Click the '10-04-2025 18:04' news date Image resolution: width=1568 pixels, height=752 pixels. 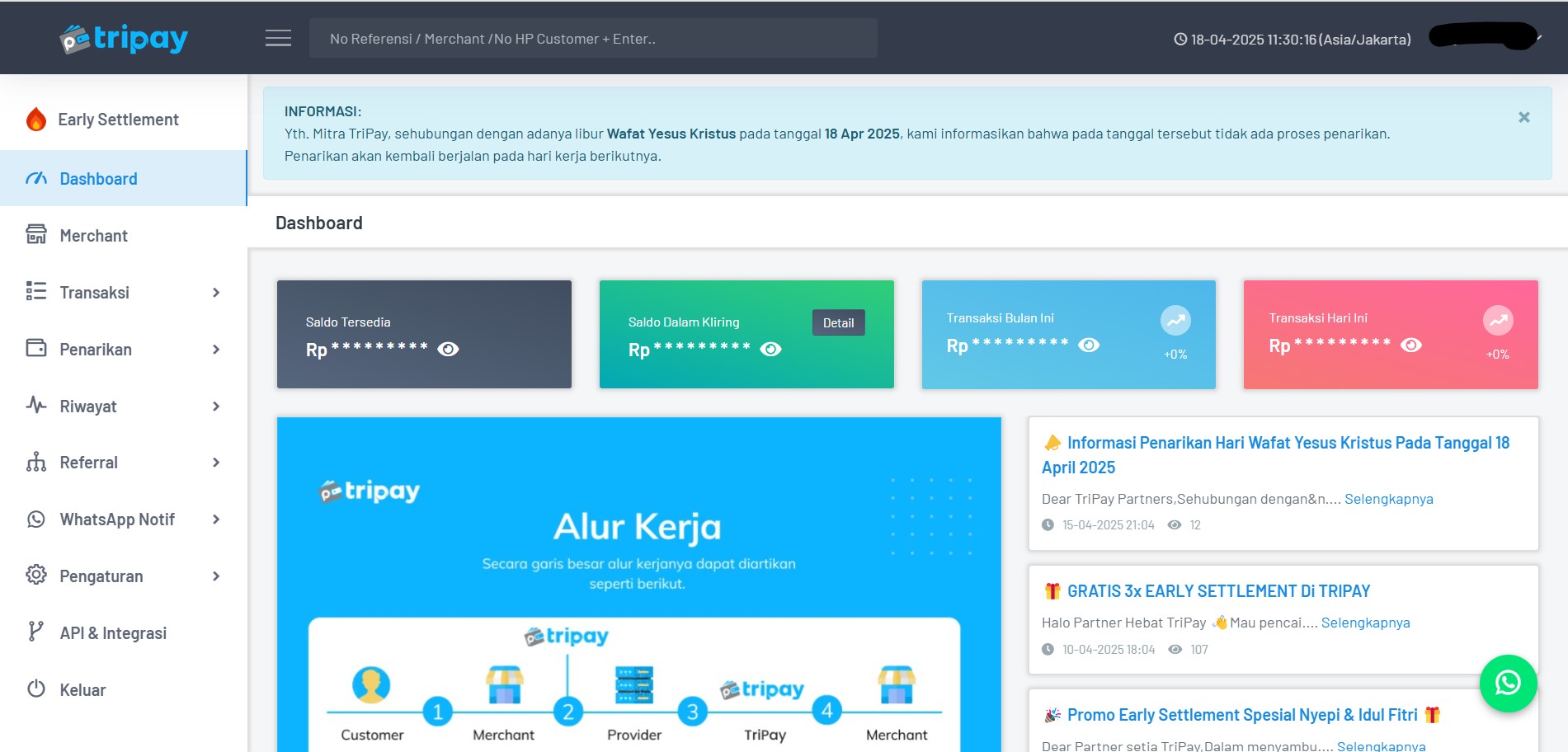[1108, 650]
